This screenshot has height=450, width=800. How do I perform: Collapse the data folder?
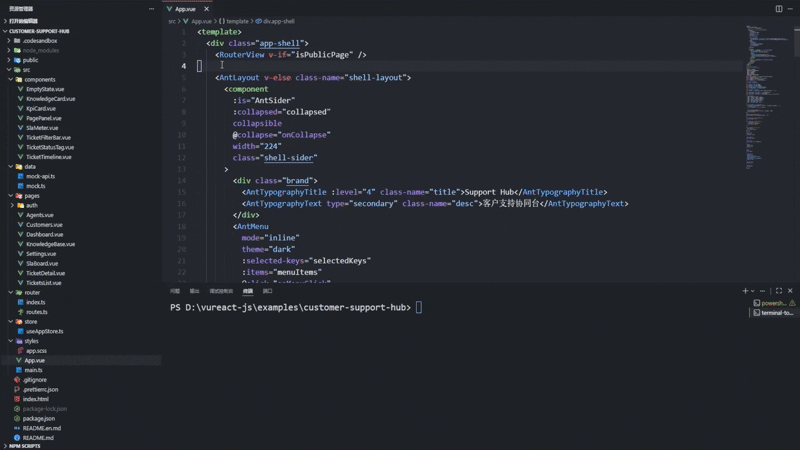coord(11,167)
